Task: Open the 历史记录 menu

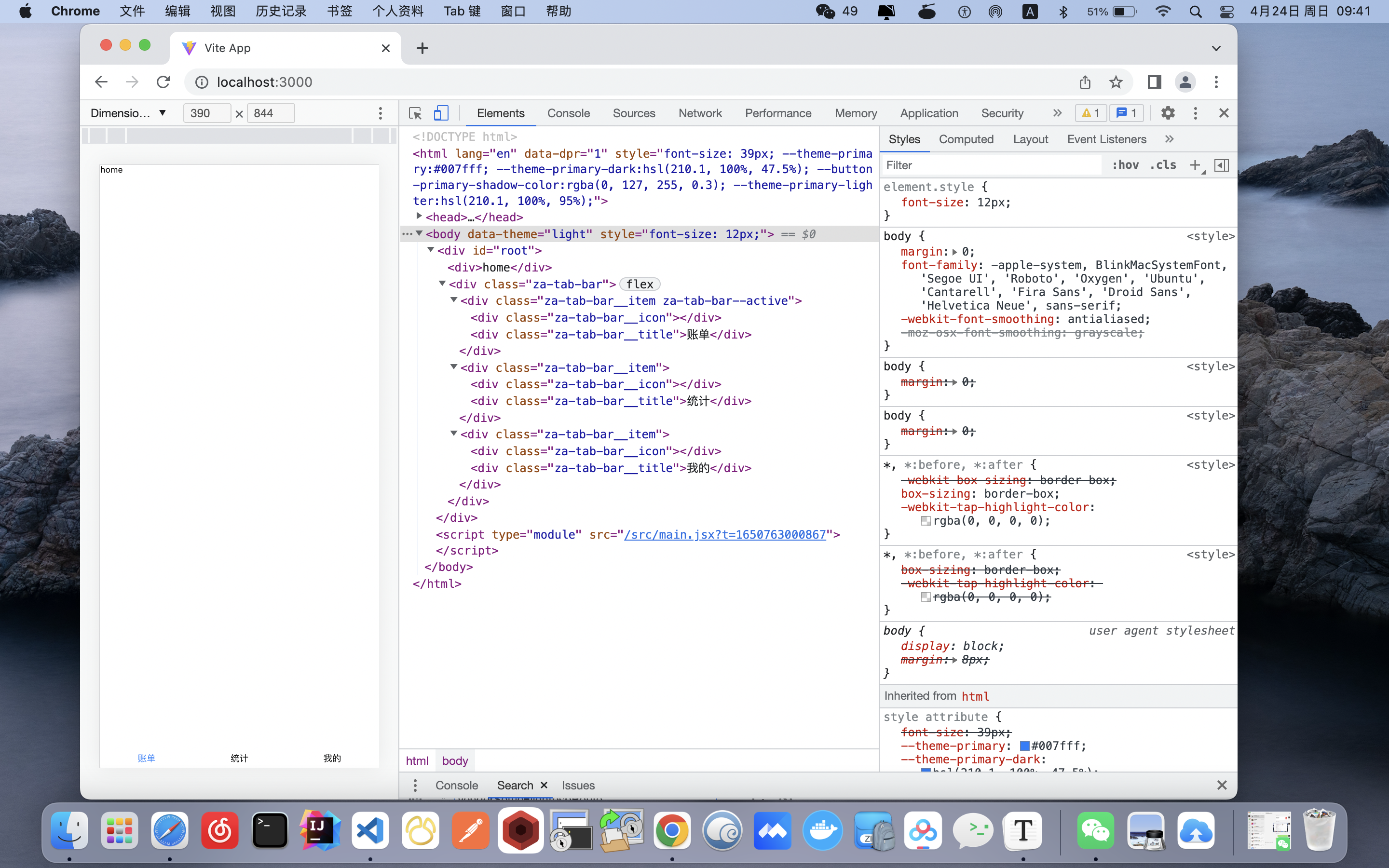Action: [x=281, y=12]
